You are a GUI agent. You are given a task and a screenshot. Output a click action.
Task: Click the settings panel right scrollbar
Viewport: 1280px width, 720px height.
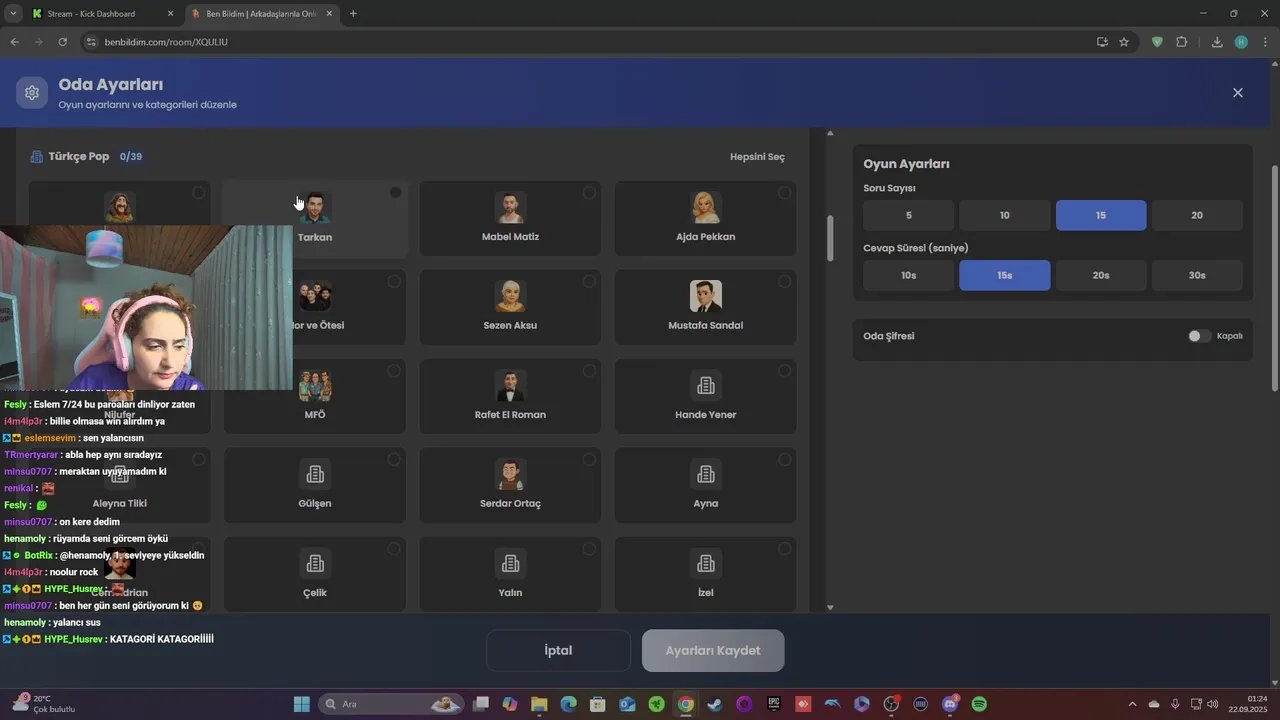point(1274,278)
